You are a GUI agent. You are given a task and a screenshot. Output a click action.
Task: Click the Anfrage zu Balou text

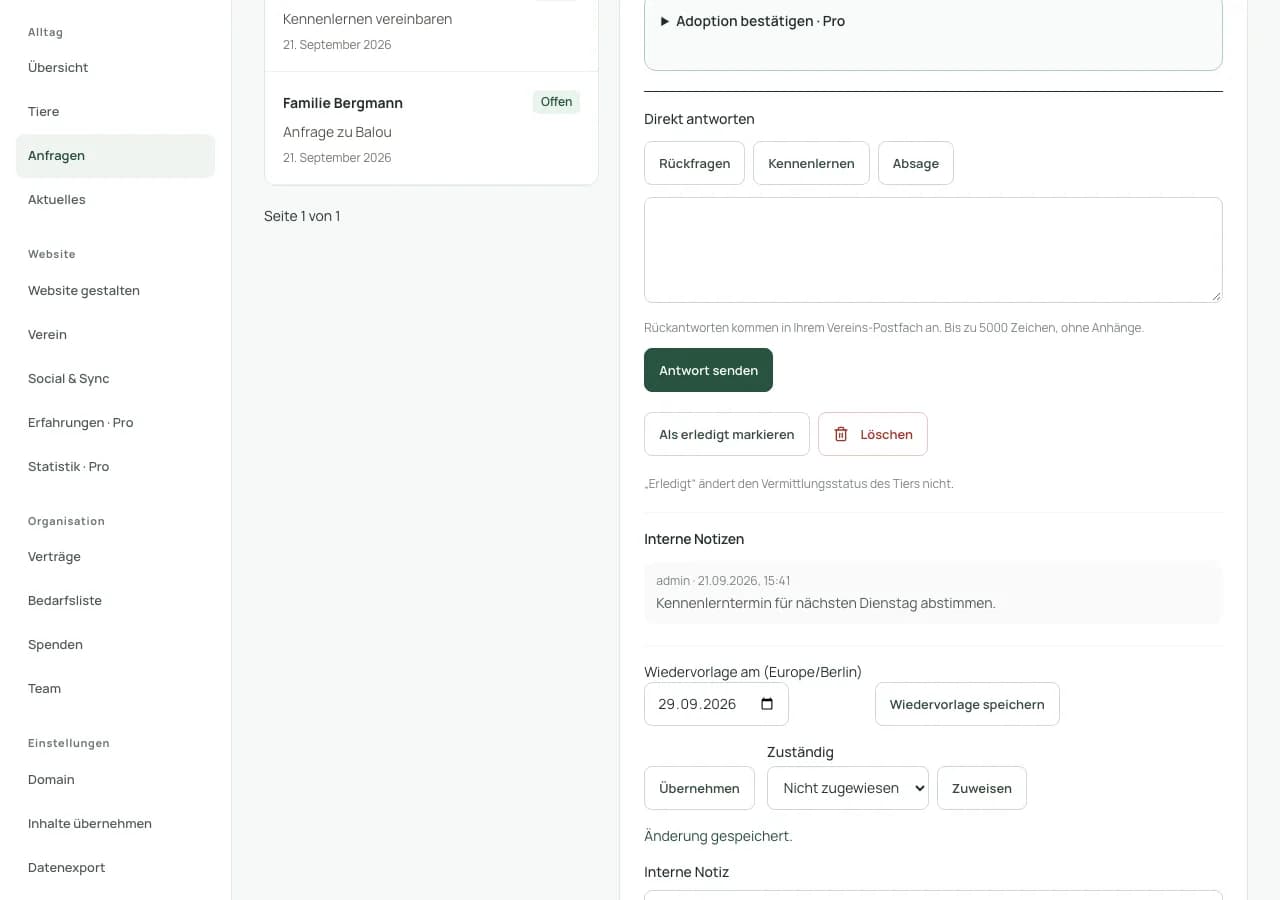pos(337,132)
